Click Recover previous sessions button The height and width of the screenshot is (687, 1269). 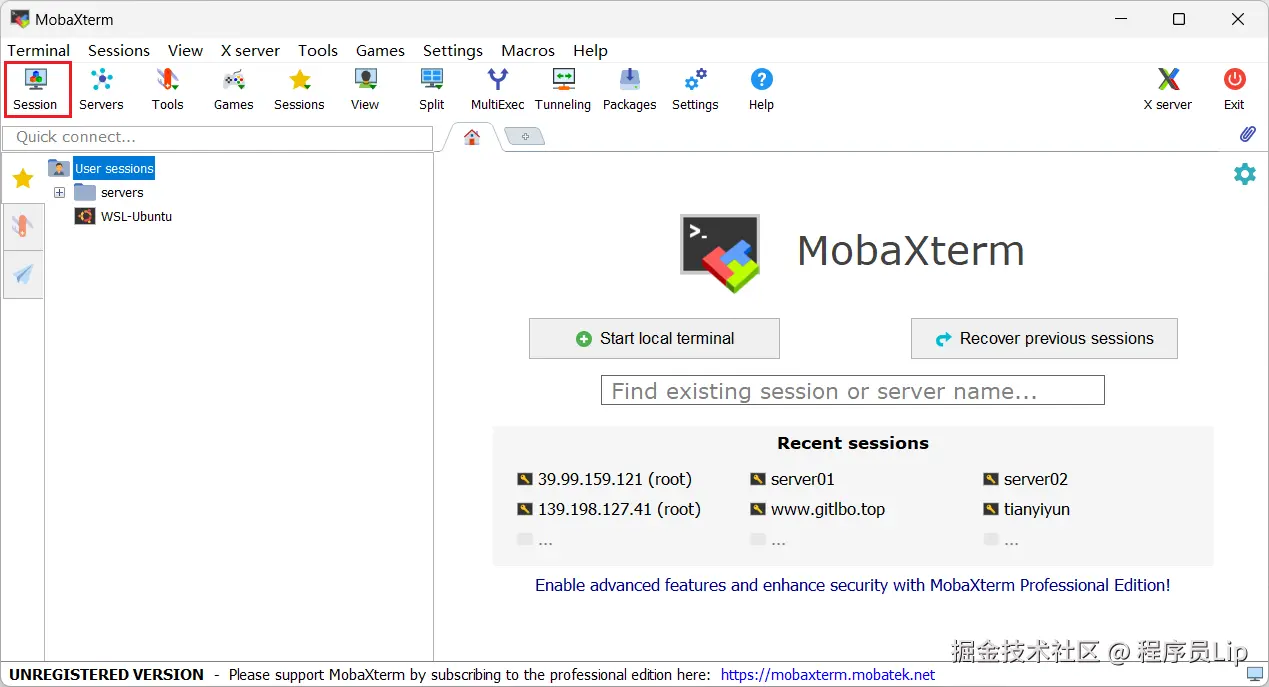tap(1044, 339)
